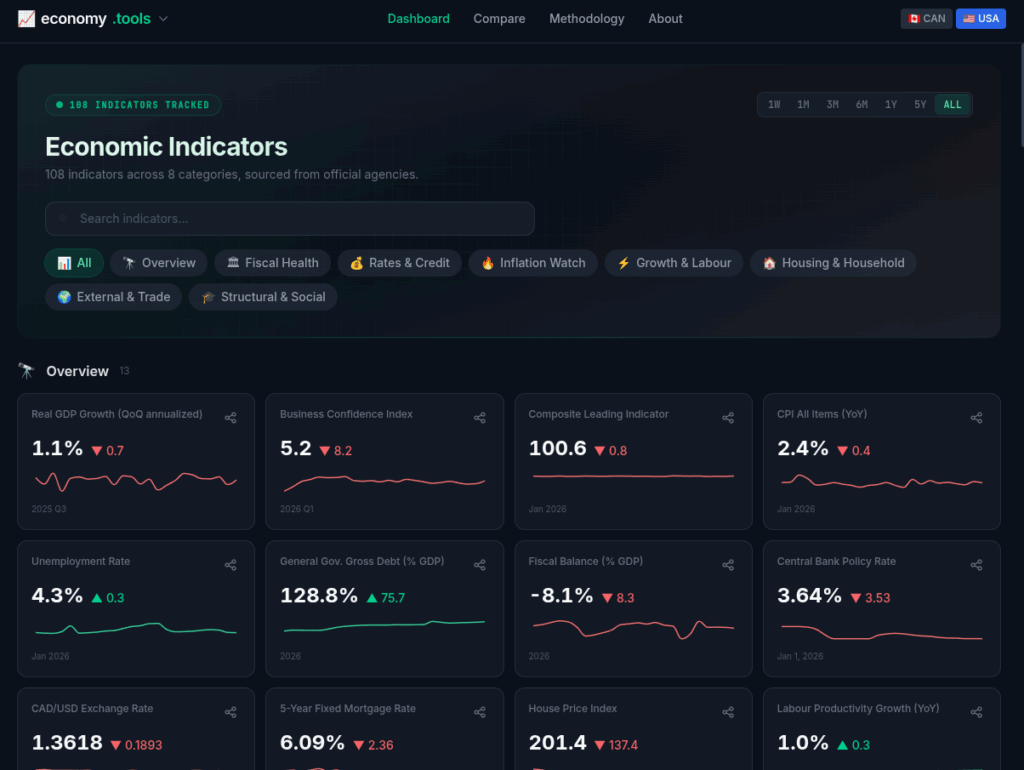The image size is (1024, 770).
Task: Open the Methodology nav item
Action: pyautogui.click(x=586, y=19)
